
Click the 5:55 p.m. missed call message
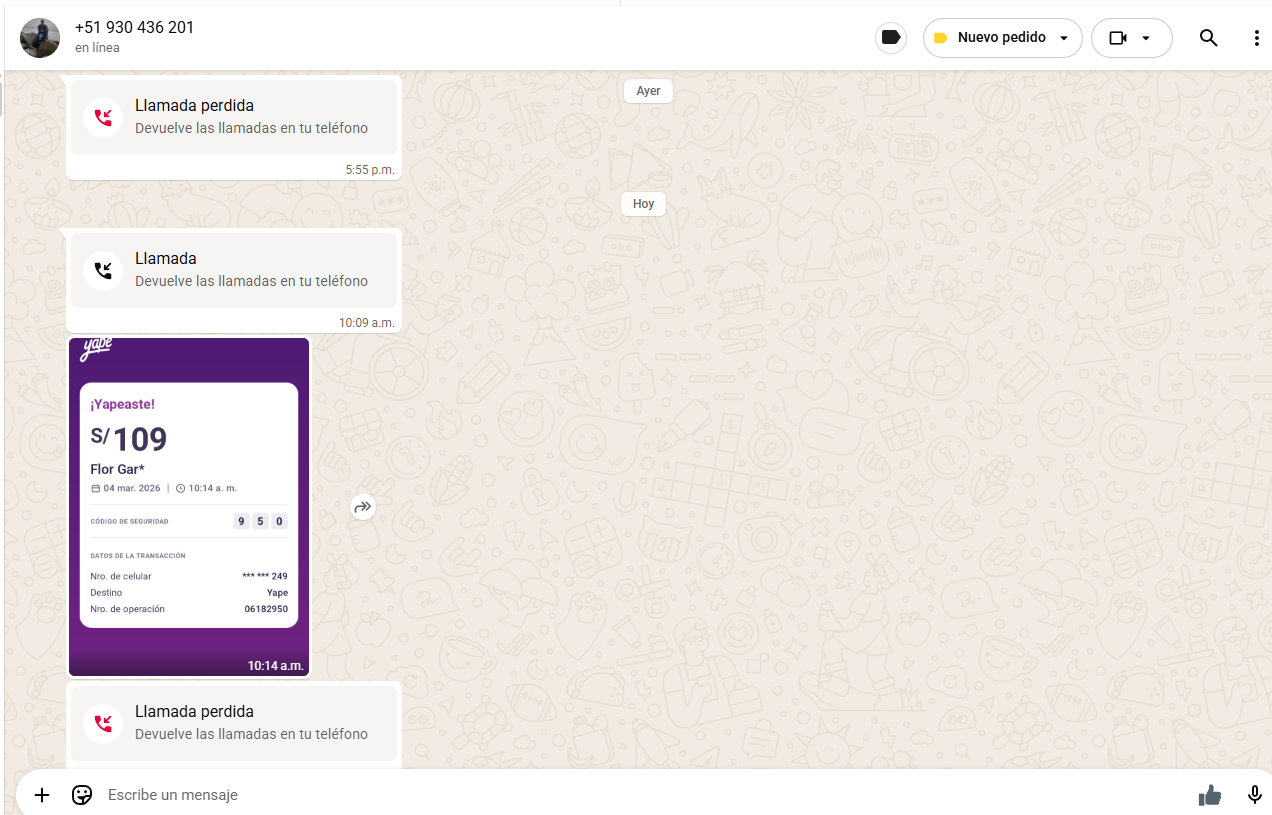click(233, 117)
